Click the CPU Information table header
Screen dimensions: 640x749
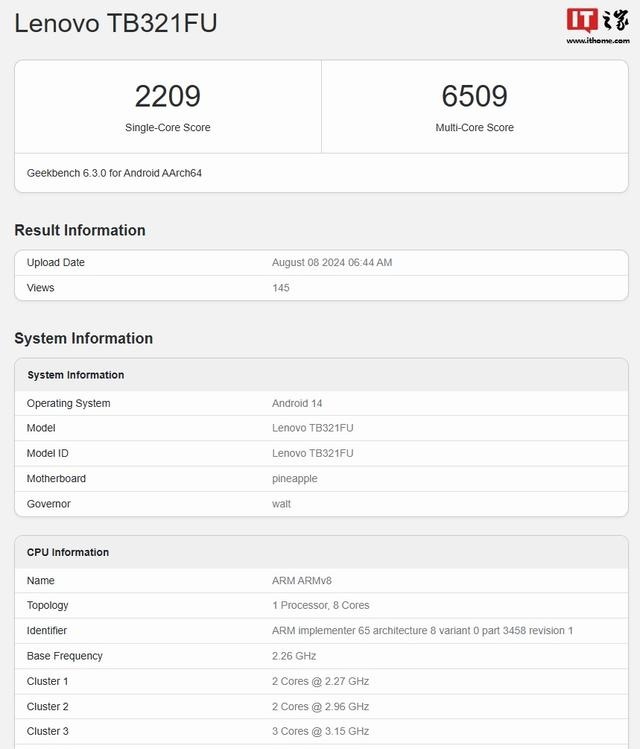68,552
